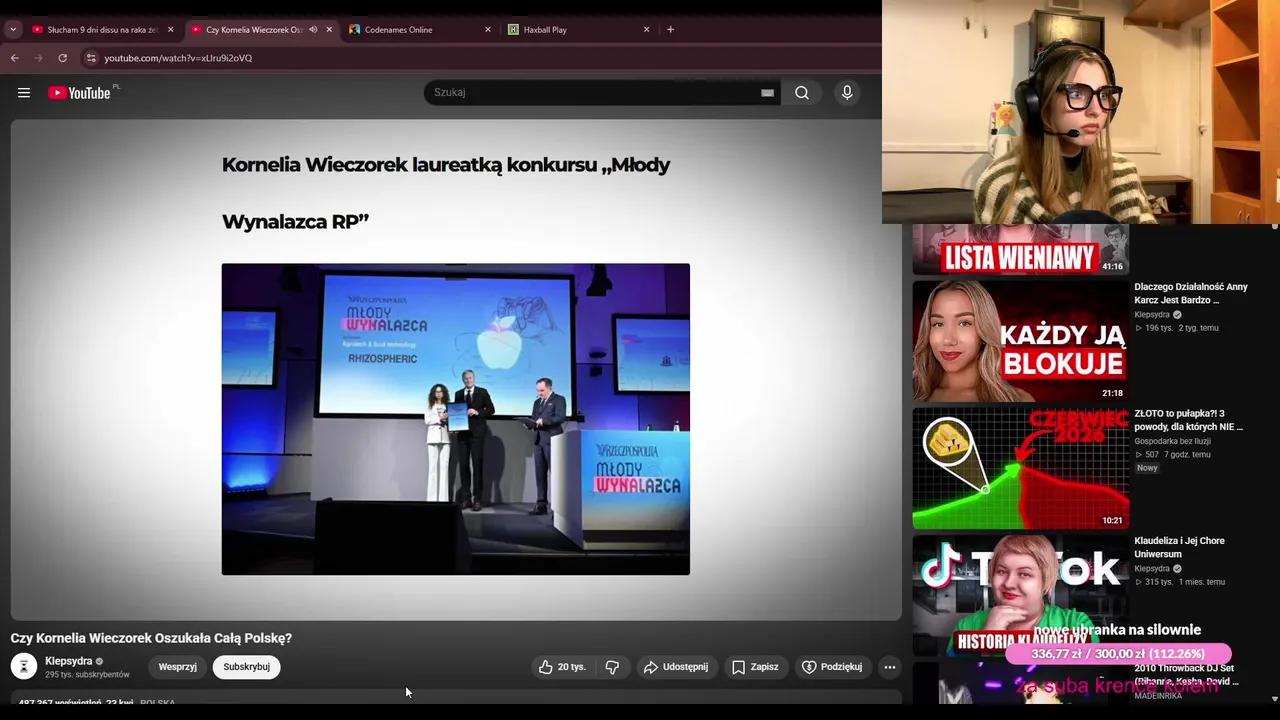
Task: Click the search magnifier button
Action: (802, 93)
